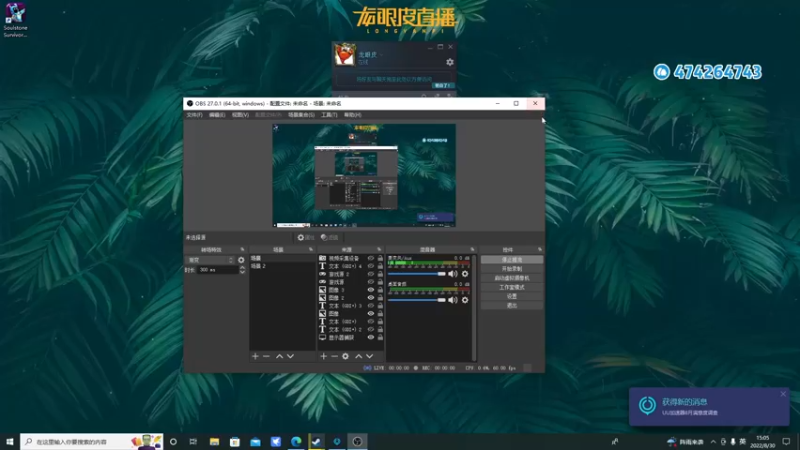Pop out the 转场特效 dock panel icon
This screenshot has height=450, width=800.
pyautogui.click(x=242, y=249)
